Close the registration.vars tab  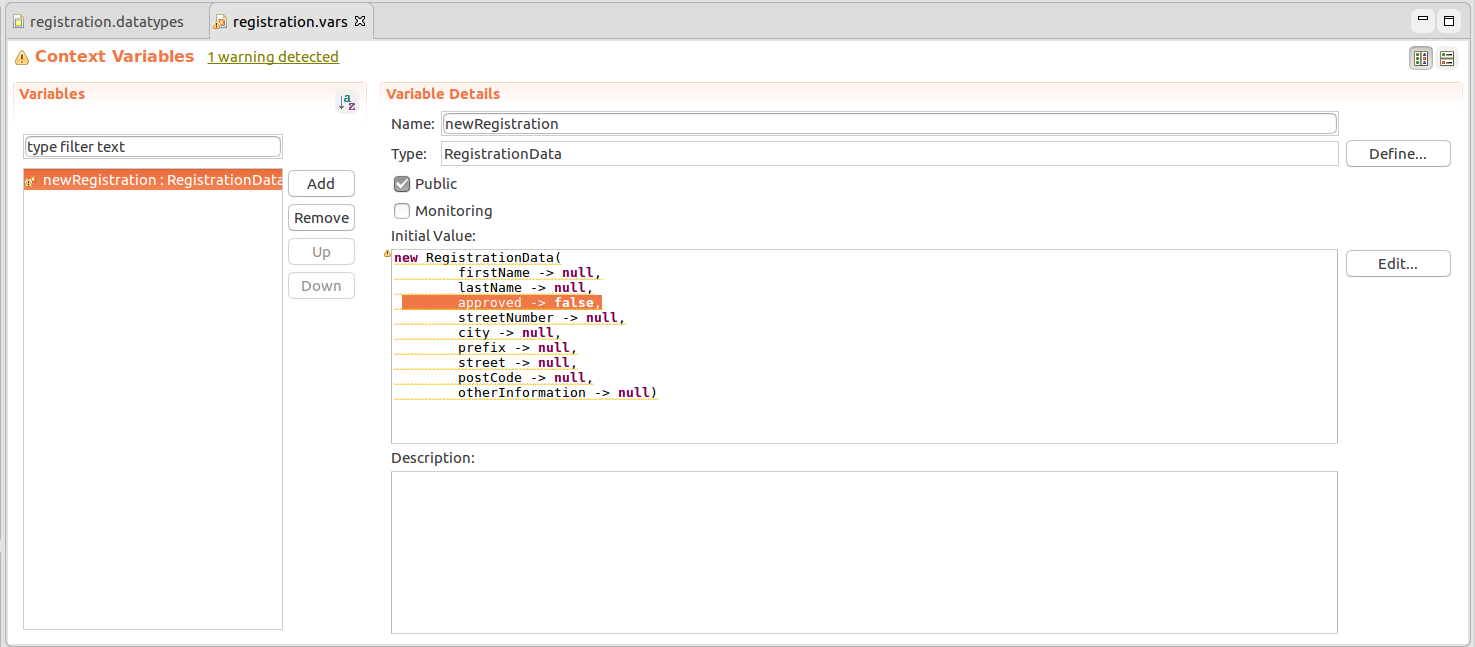pyautogui.click(x=361, y=21)
